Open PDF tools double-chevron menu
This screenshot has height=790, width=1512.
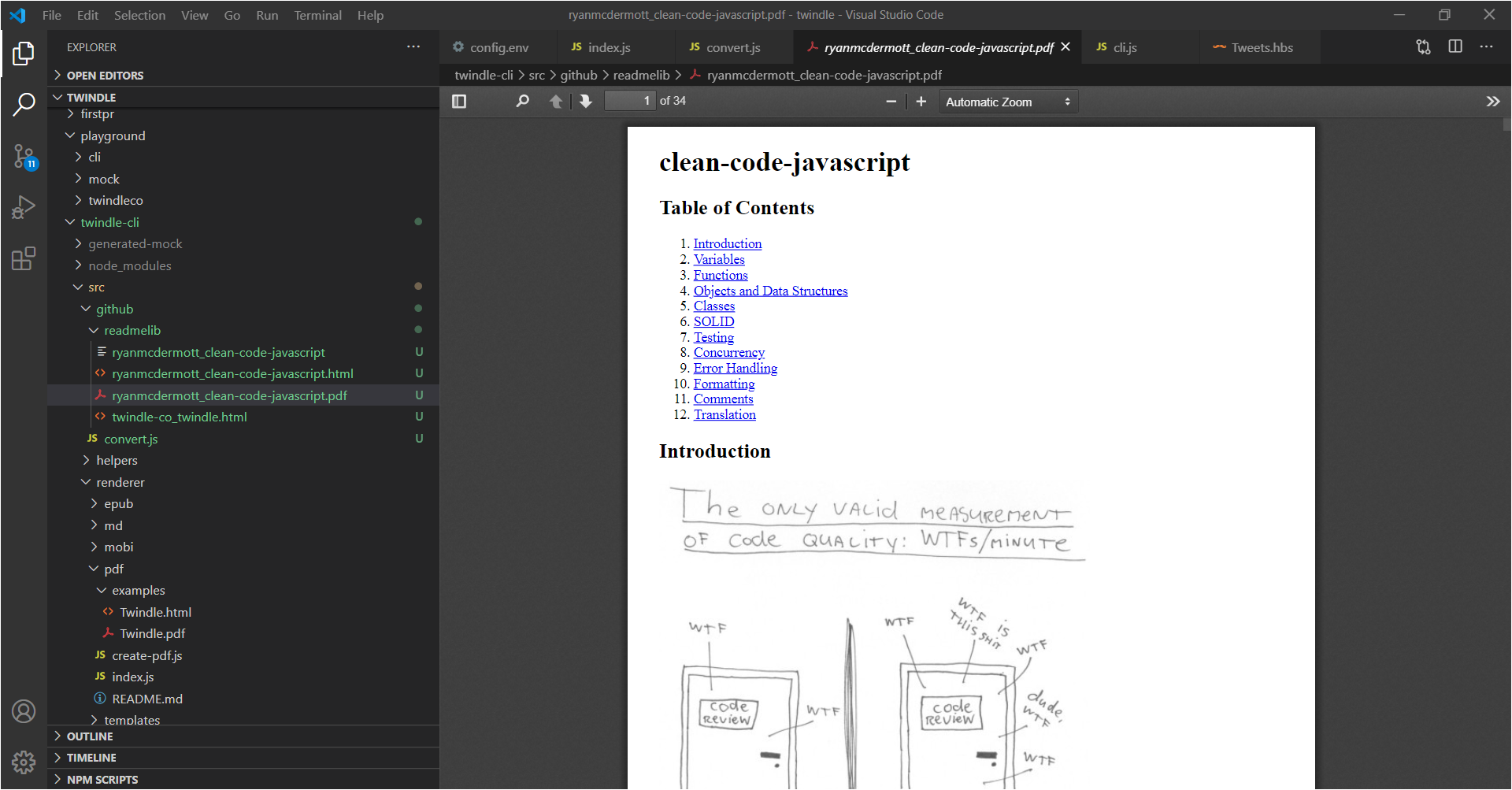tap(1492, 102)
